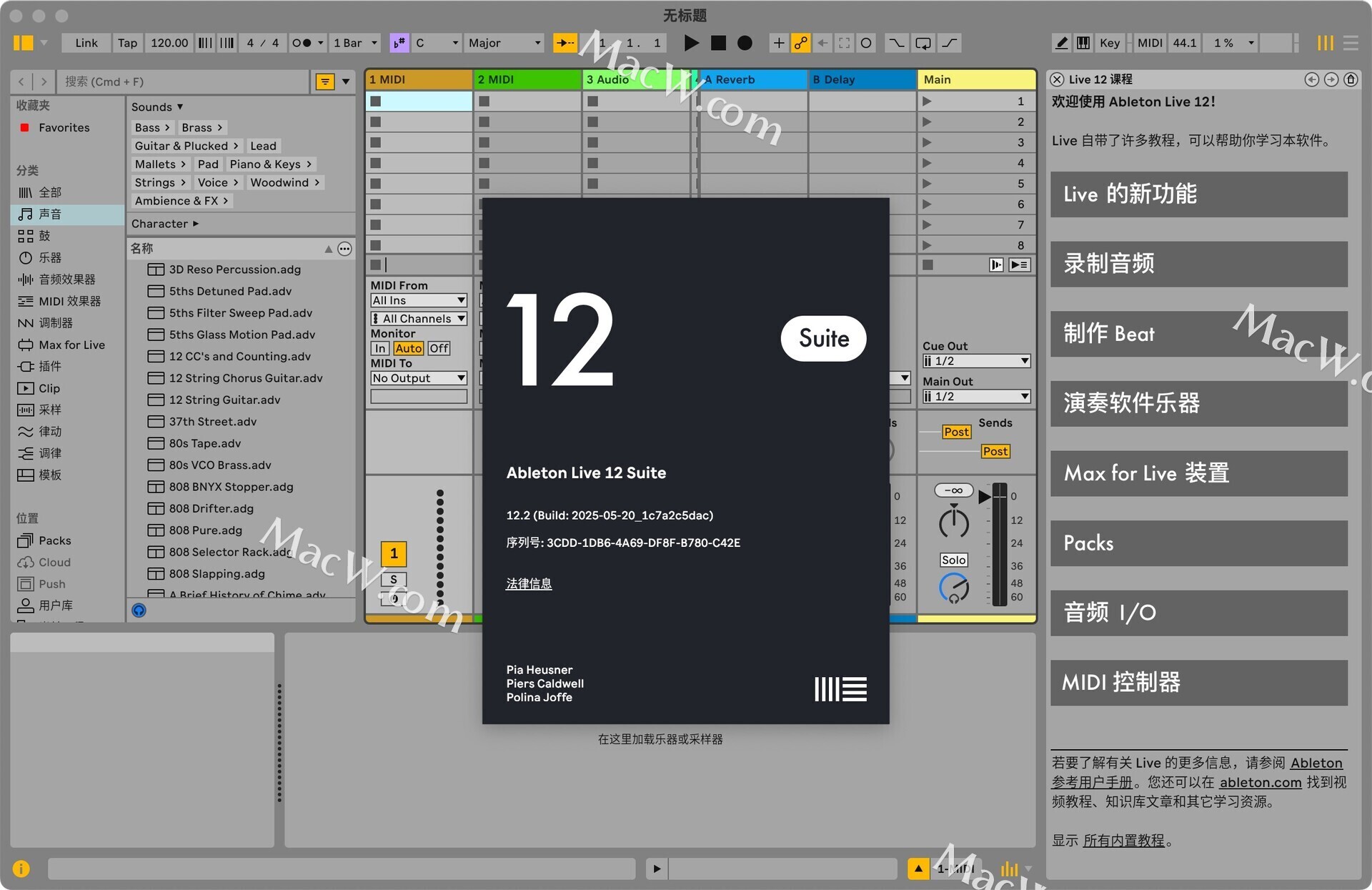Switch to Arrangement view selector icon

tap(1351, 43)
